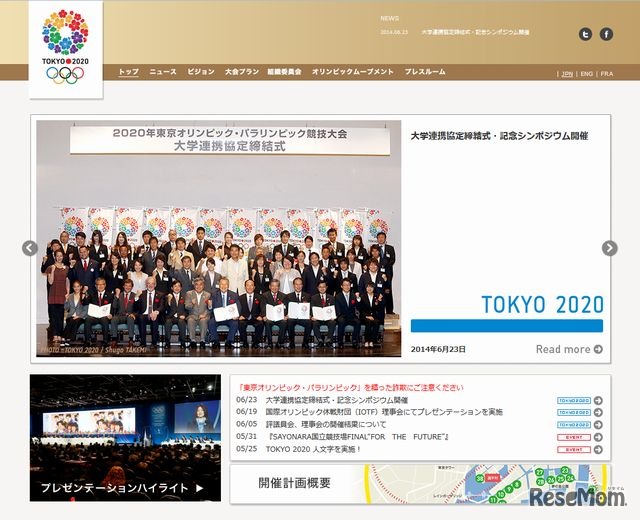Click the date 2014年6月23日

click(438, 349)
